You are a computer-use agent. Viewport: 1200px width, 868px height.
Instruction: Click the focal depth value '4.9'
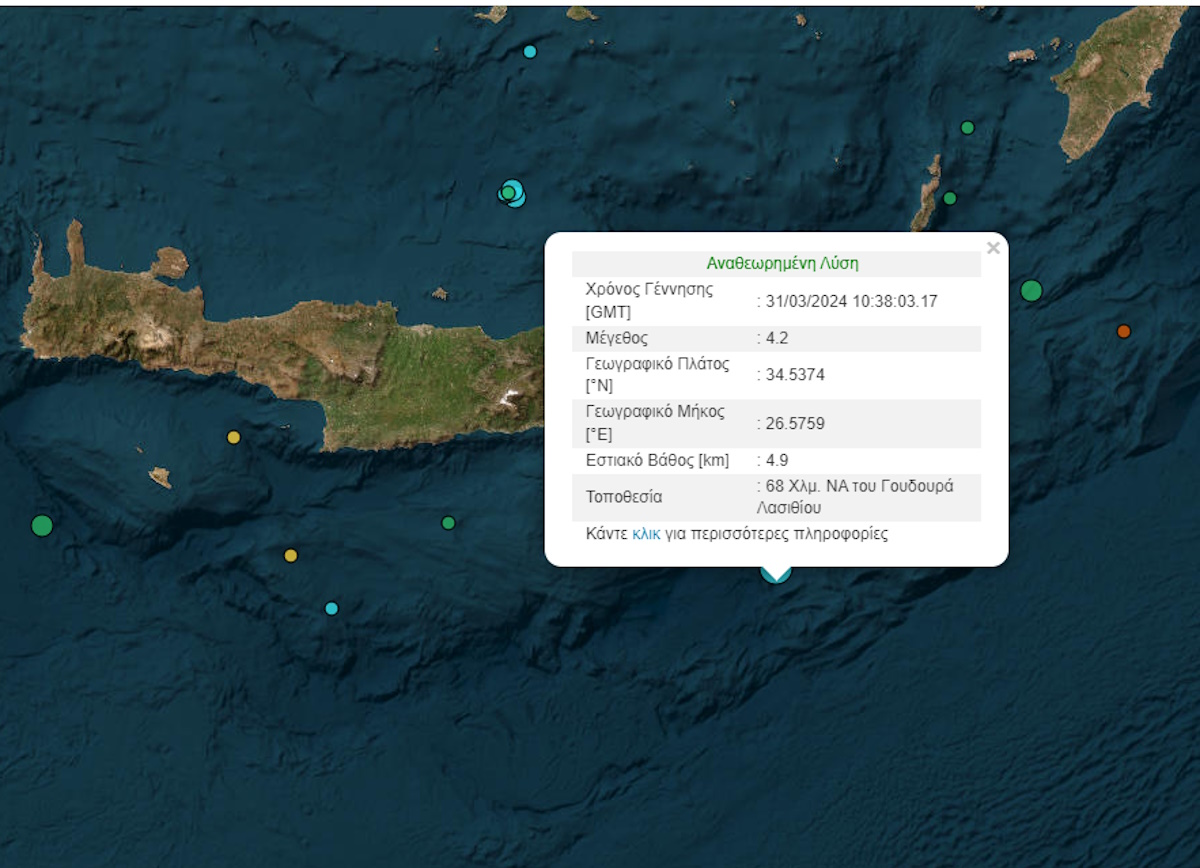pos(777,460)
